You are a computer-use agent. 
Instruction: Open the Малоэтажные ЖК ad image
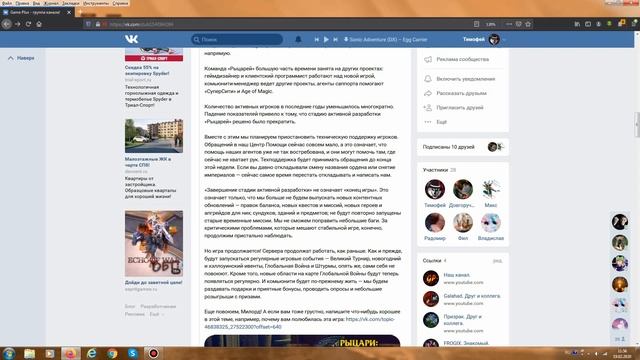click(154, 136)
